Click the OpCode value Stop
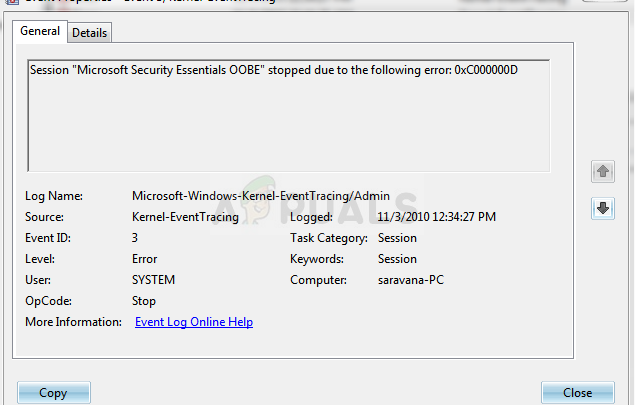Screen dimensions: 635x405 (144, 300)
